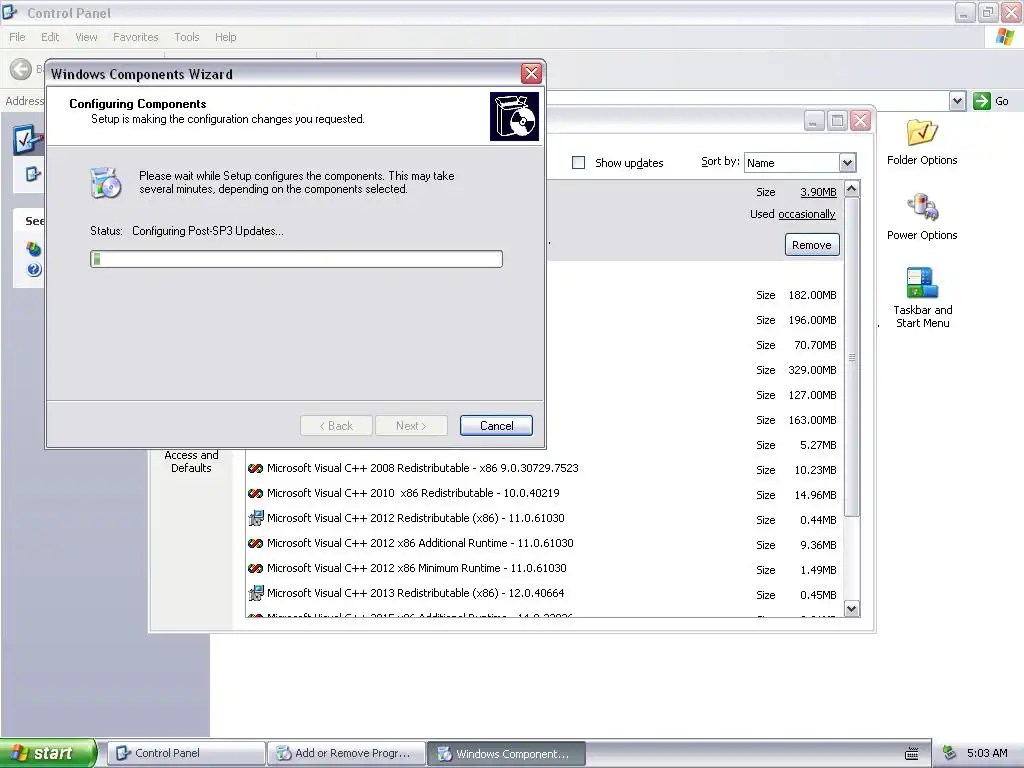Click the safely remove hardware tray icon
The height and width of the screenshot is (768, 1024).
[x=950, y=753]
